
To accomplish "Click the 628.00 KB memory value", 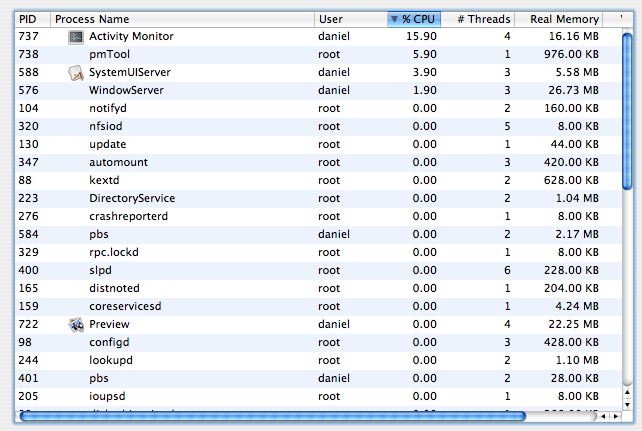I will 571,181.
